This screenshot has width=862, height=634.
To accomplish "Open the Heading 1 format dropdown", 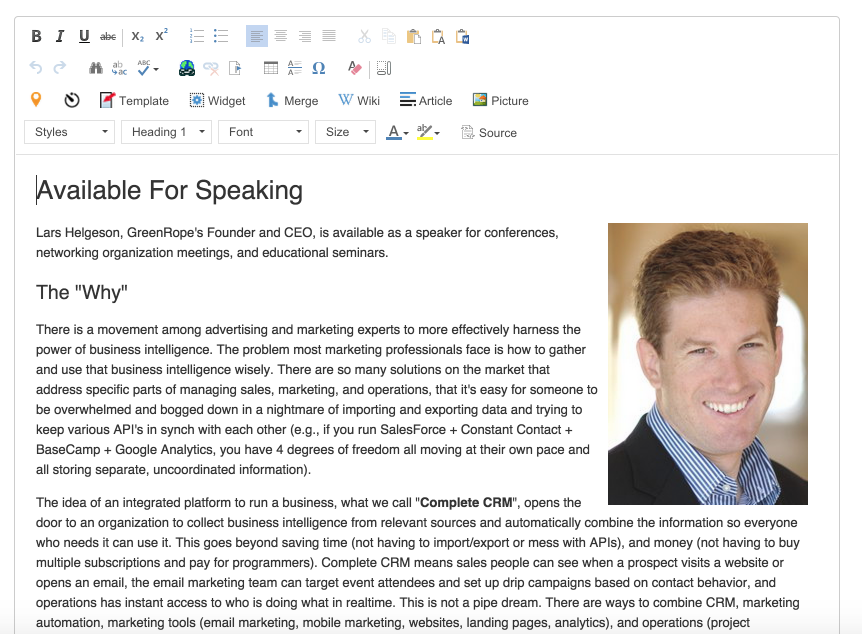I will pos(167,132).
